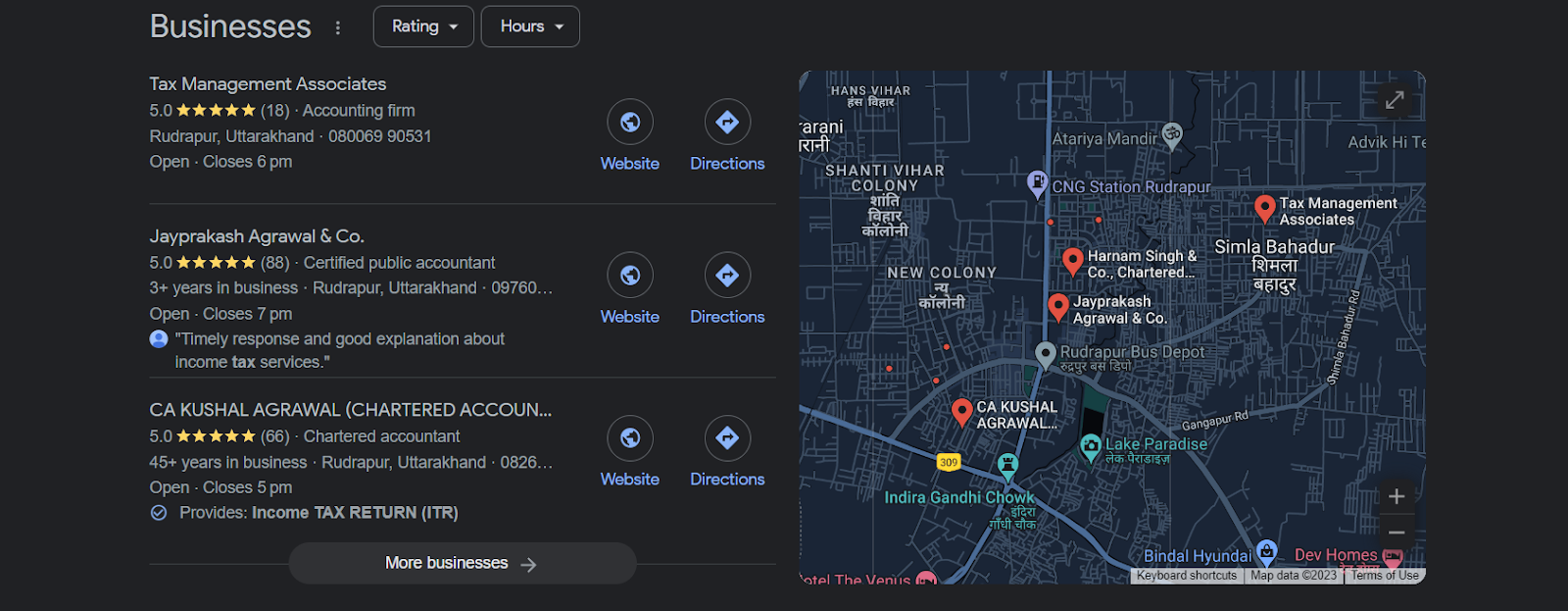Click Directions icon for Tax Management Associates
This screenshot has height=611, width=1568.
click(727, 122)
